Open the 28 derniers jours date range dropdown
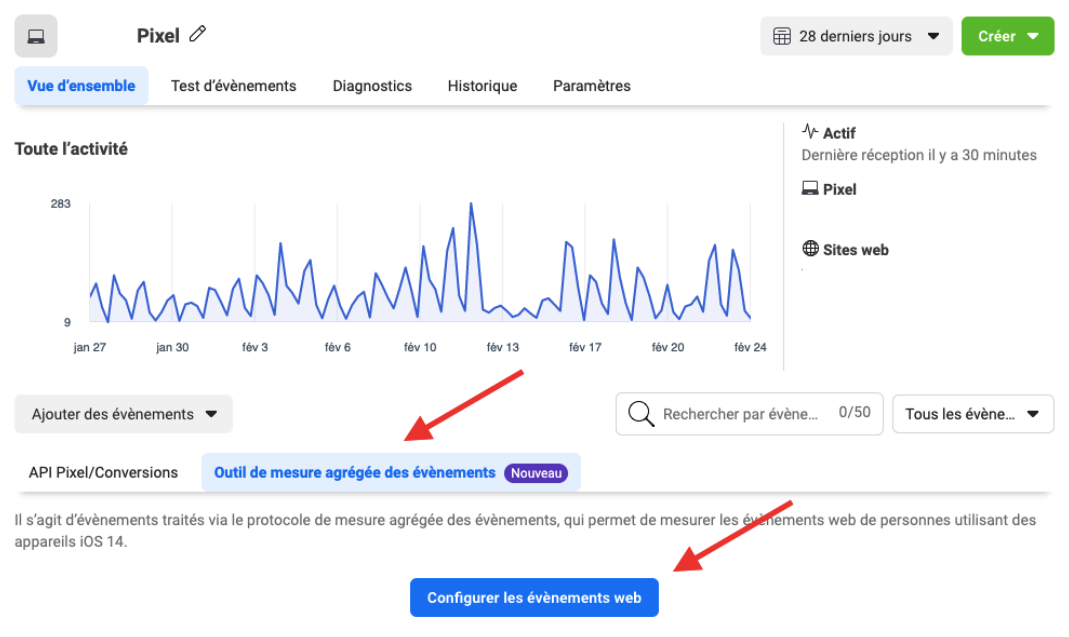 tap(855, 35)
